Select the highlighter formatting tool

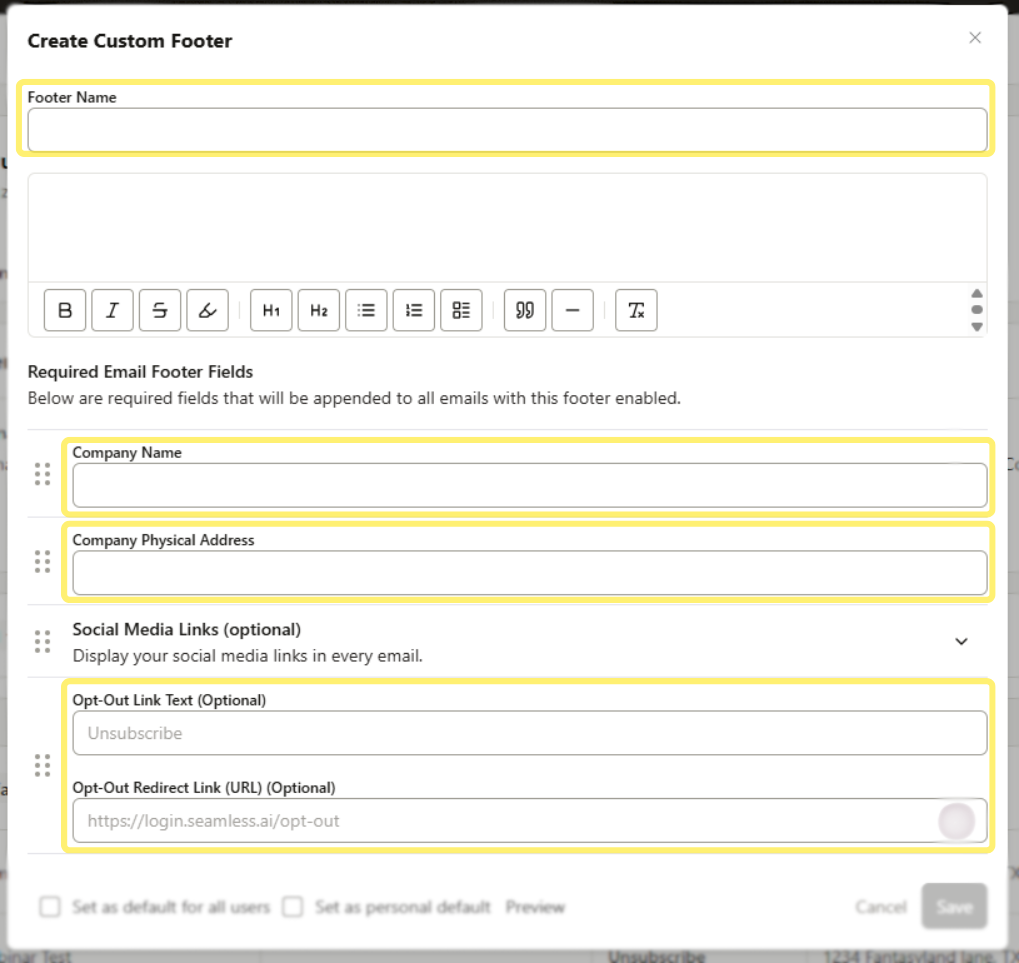[x=207, y=310]
